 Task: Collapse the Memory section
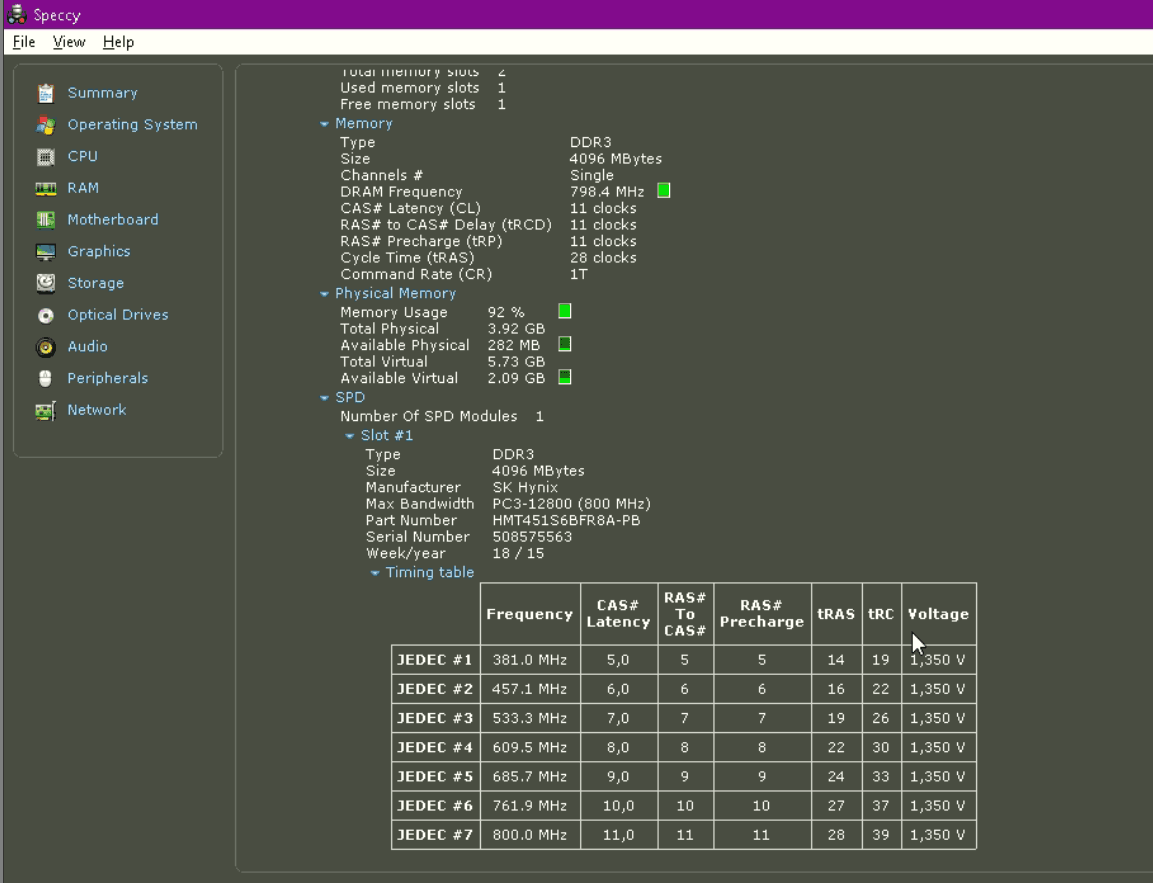click(325, 124)
